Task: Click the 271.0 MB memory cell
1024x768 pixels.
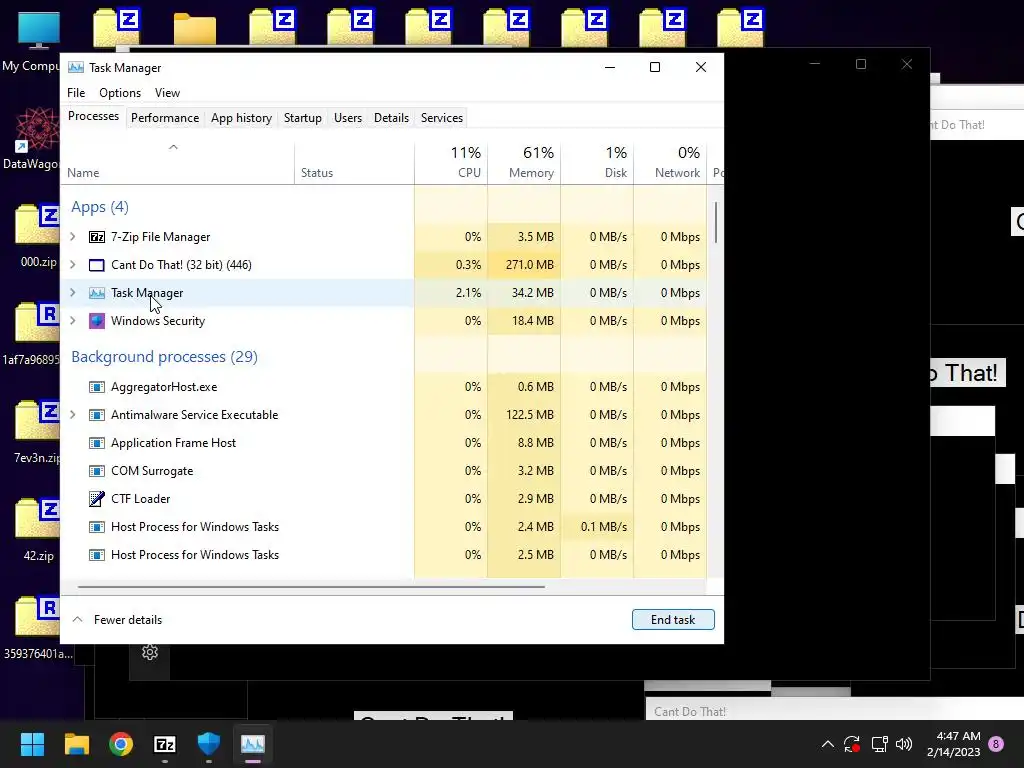Action: (x=524, y=265)
